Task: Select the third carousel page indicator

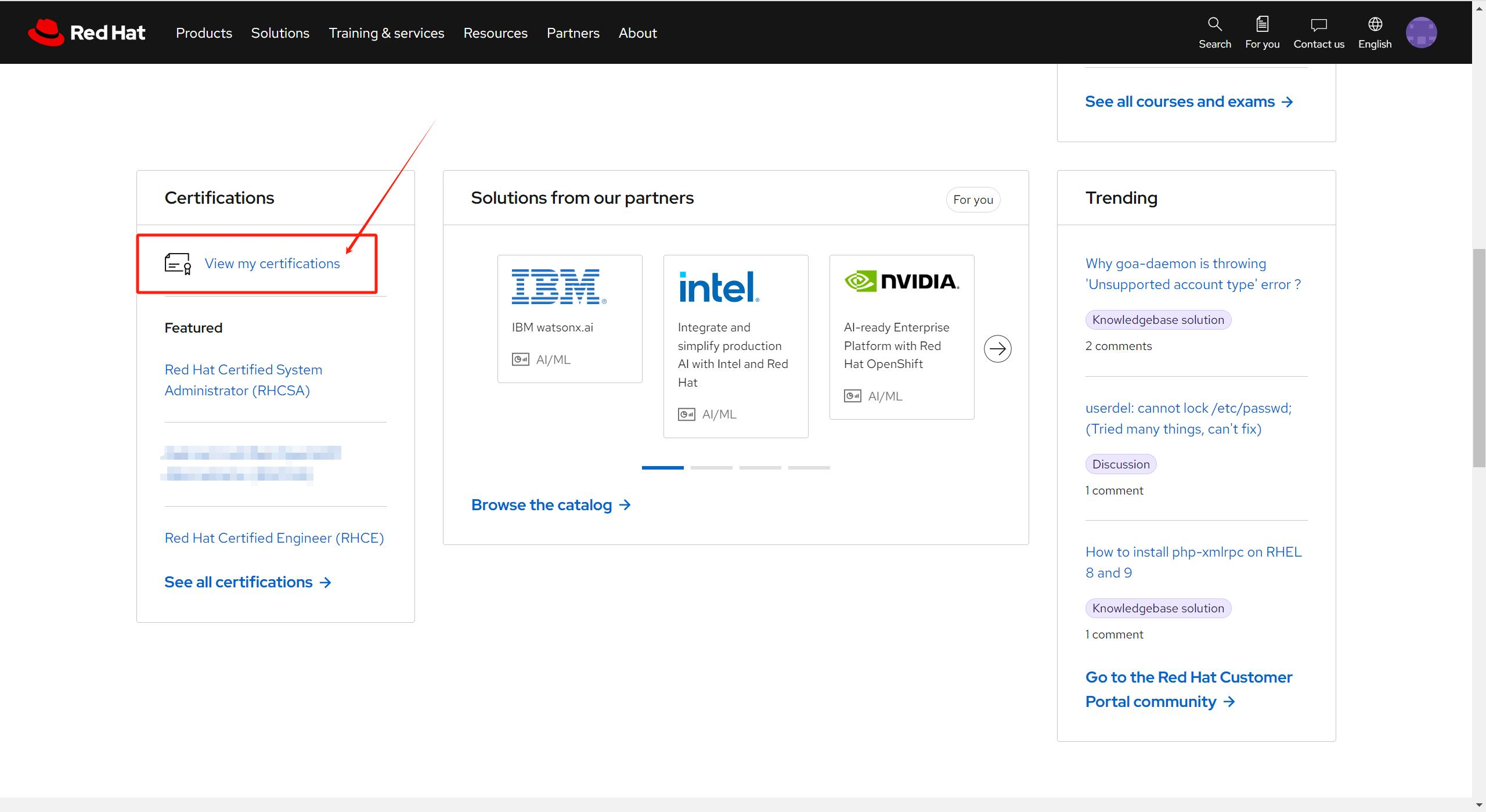Action: click(760, 467)
